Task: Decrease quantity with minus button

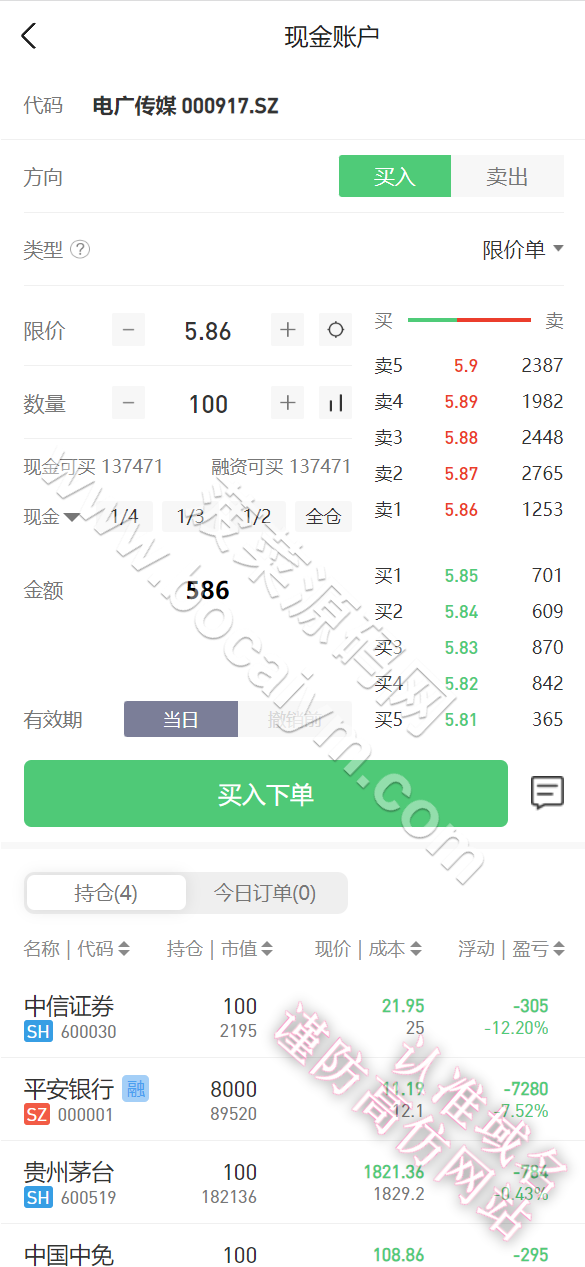Action: pos(128,403)
